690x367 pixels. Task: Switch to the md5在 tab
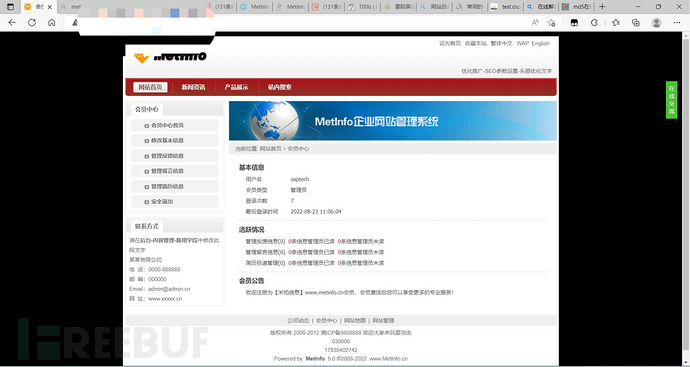[577, 7]
